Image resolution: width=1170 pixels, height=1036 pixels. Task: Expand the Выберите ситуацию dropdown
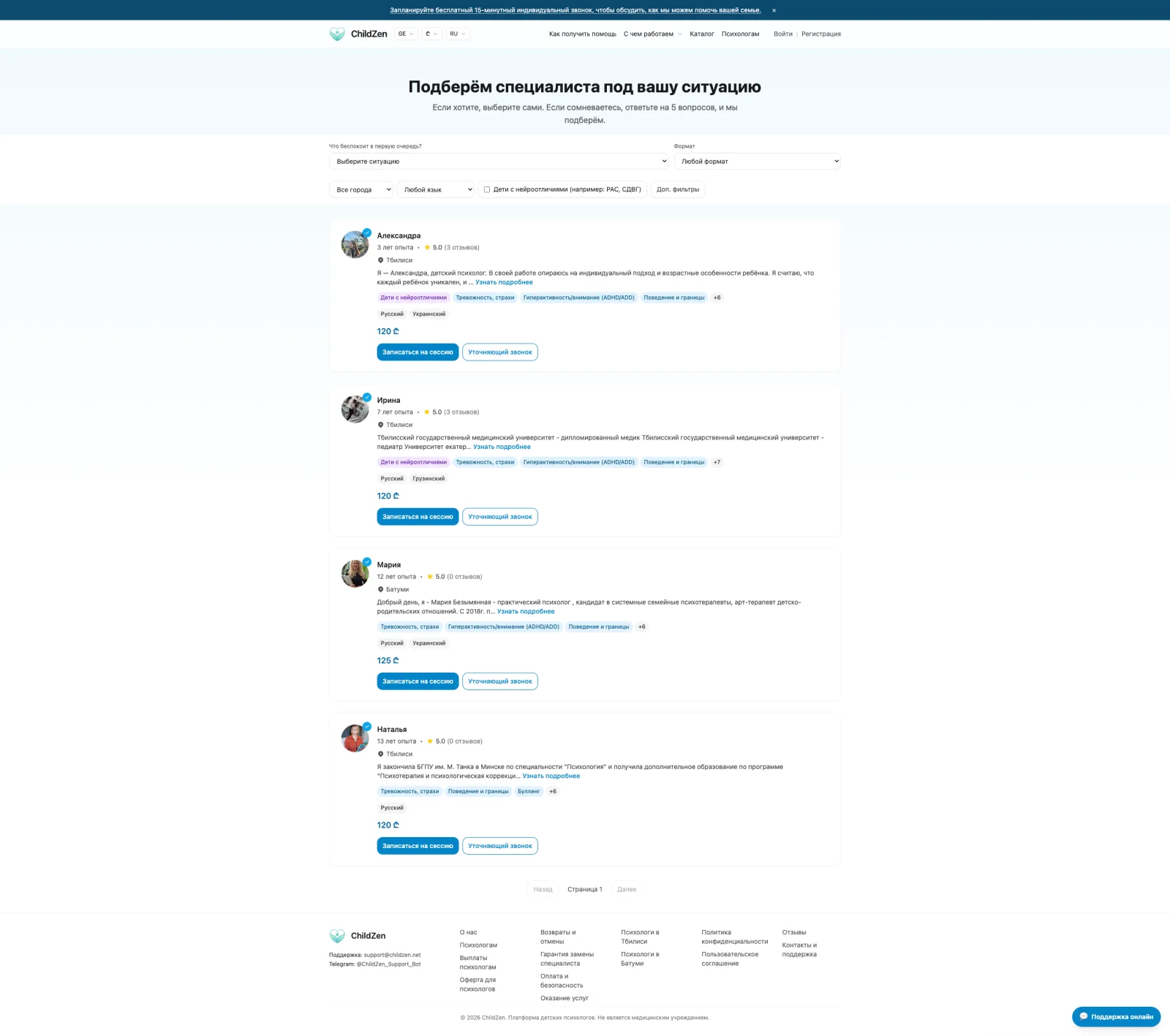coord(499,162)
